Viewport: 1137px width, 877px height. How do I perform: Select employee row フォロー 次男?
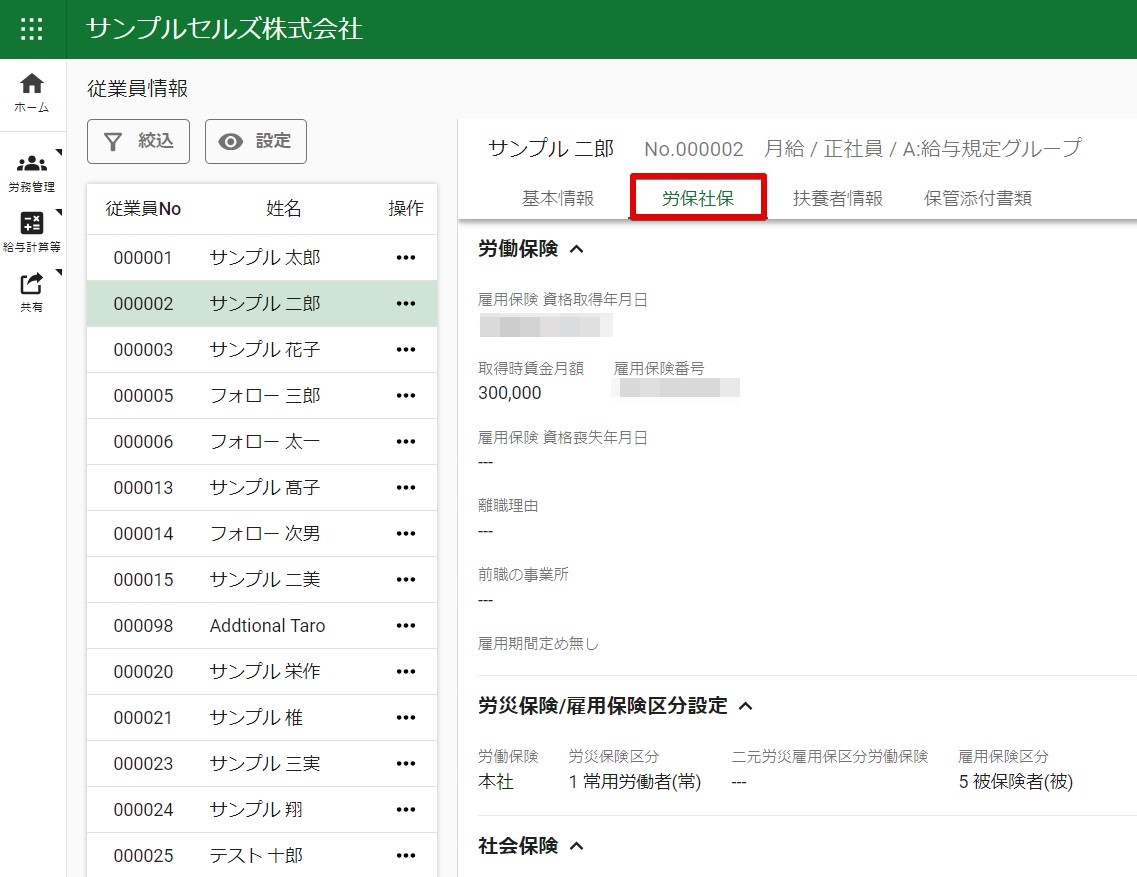262,534
